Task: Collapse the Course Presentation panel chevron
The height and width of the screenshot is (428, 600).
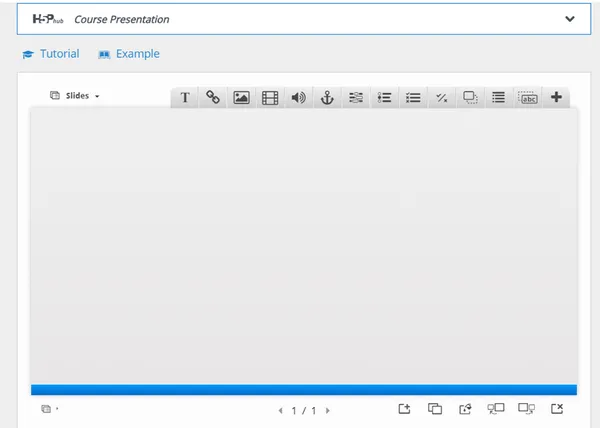Action: point(570,19)
